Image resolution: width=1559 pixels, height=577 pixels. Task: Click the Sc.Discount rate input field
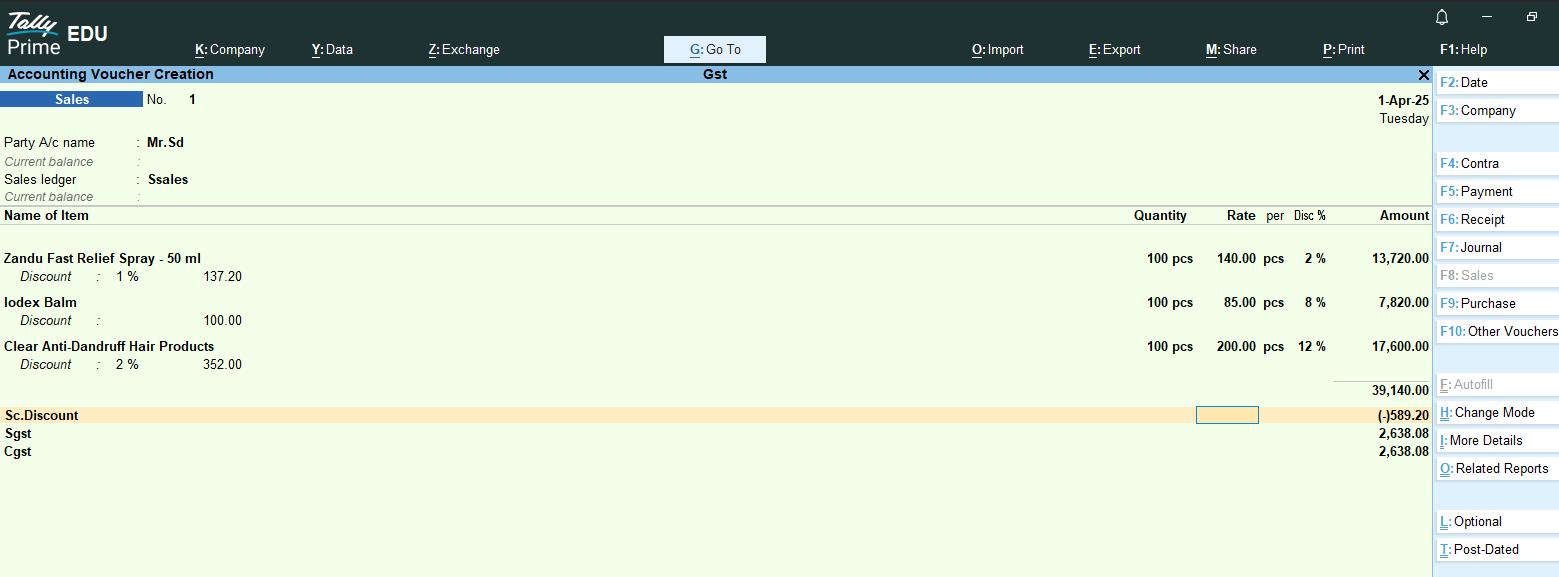click(x=1227, y=415)
